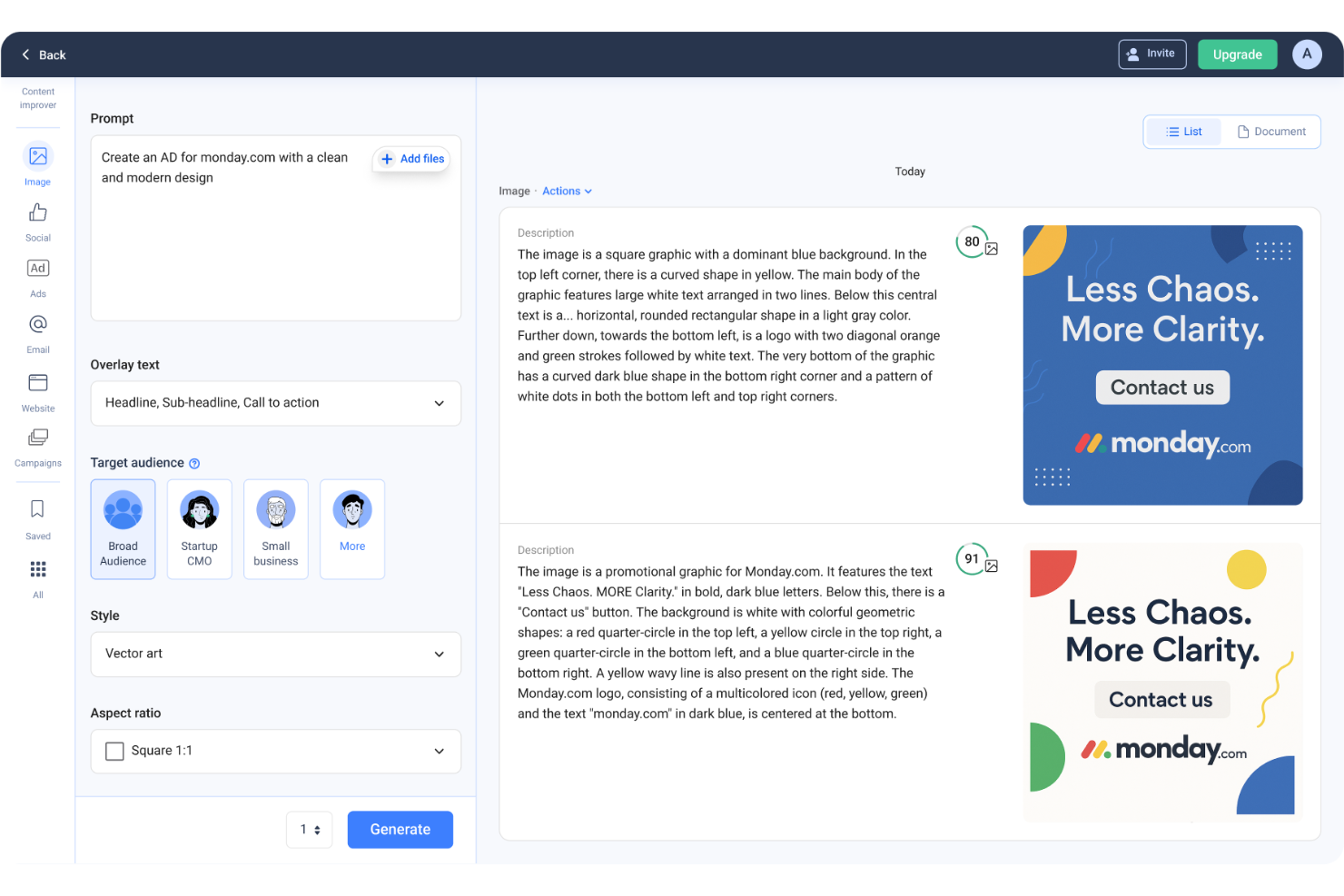Open the Overlay text dropdown
Screen dimensions: 1344x896
[276, 403]
